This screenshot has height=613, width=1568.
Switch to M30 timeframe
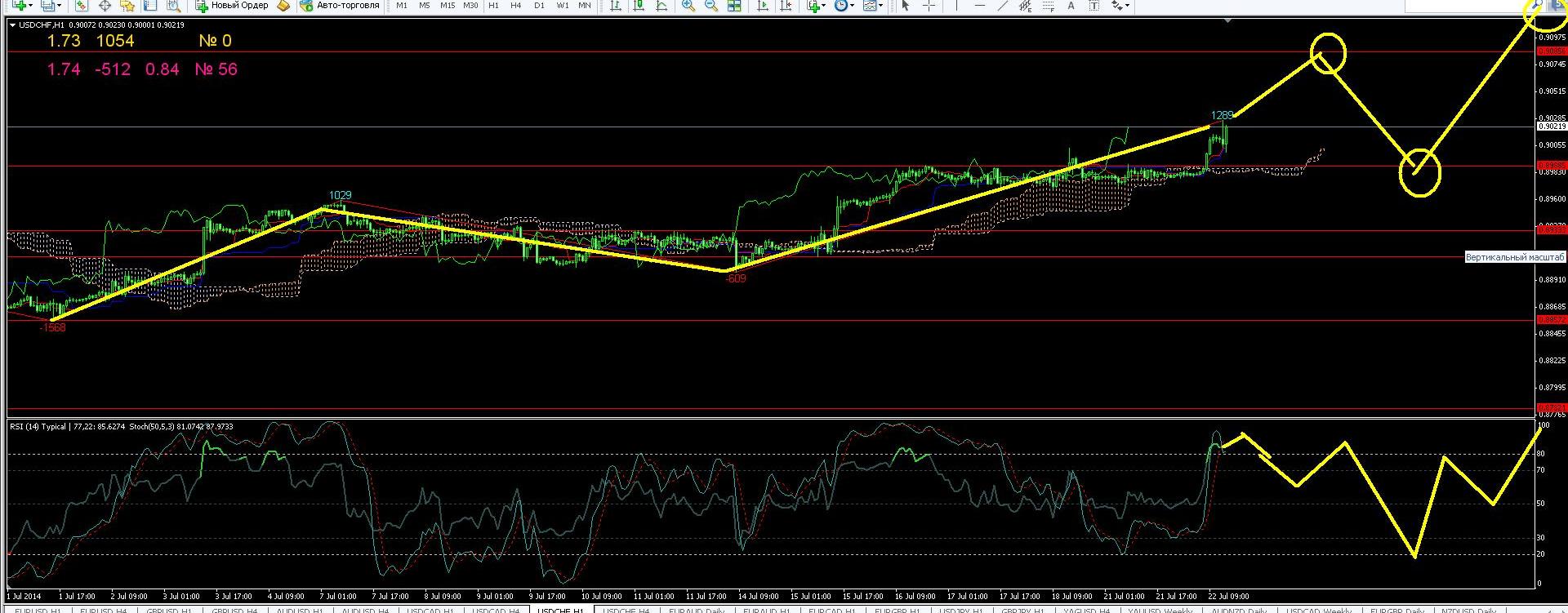(x=470, y=6)
